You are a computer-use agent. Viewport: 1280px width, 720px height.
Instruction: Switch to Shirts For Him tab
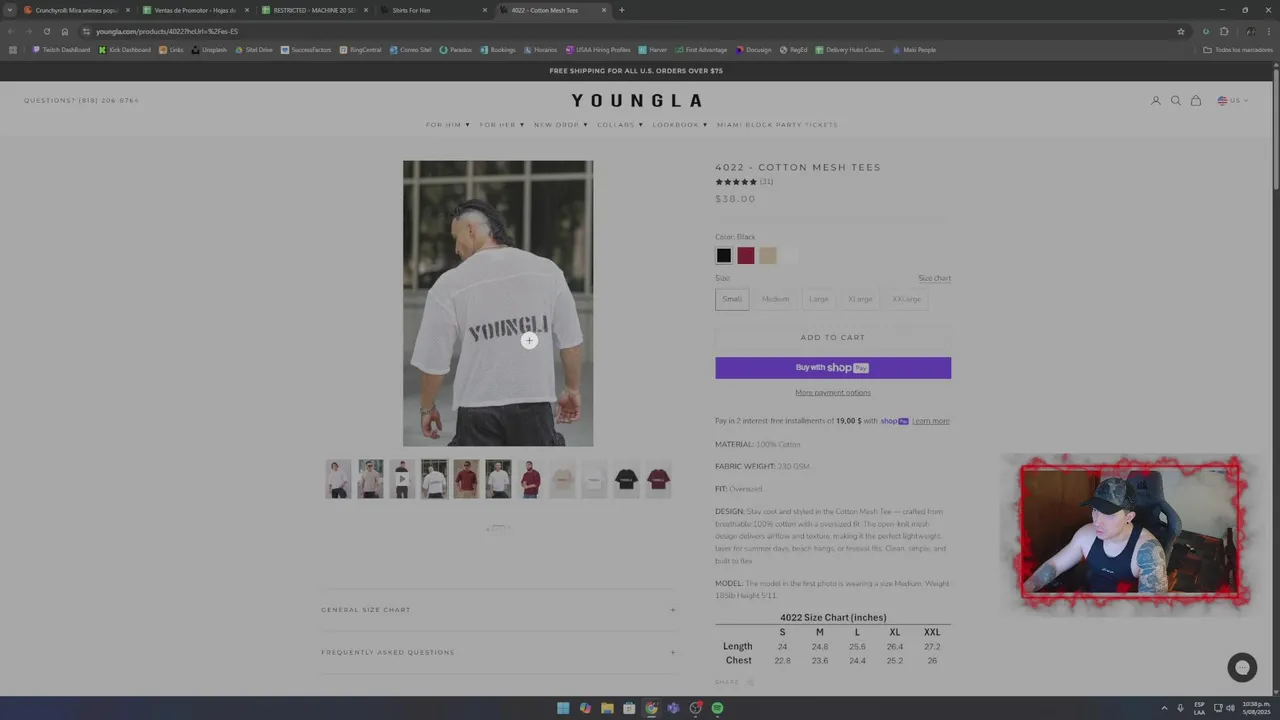point(433,10)
